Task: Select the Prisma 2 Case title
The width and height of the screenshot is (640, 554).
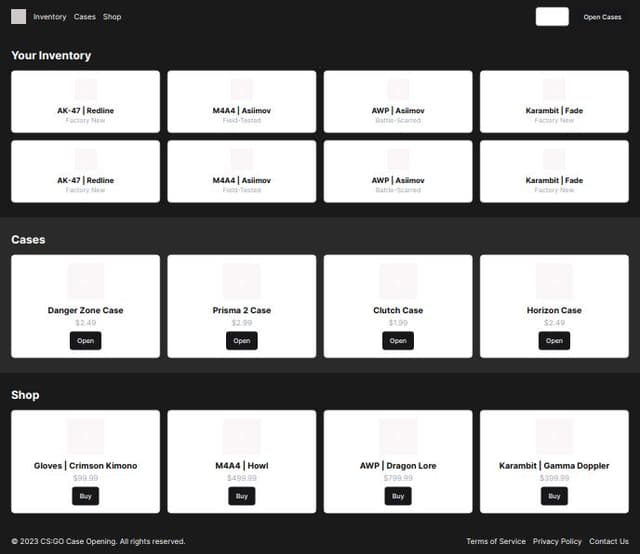Action: click(242, 310)
